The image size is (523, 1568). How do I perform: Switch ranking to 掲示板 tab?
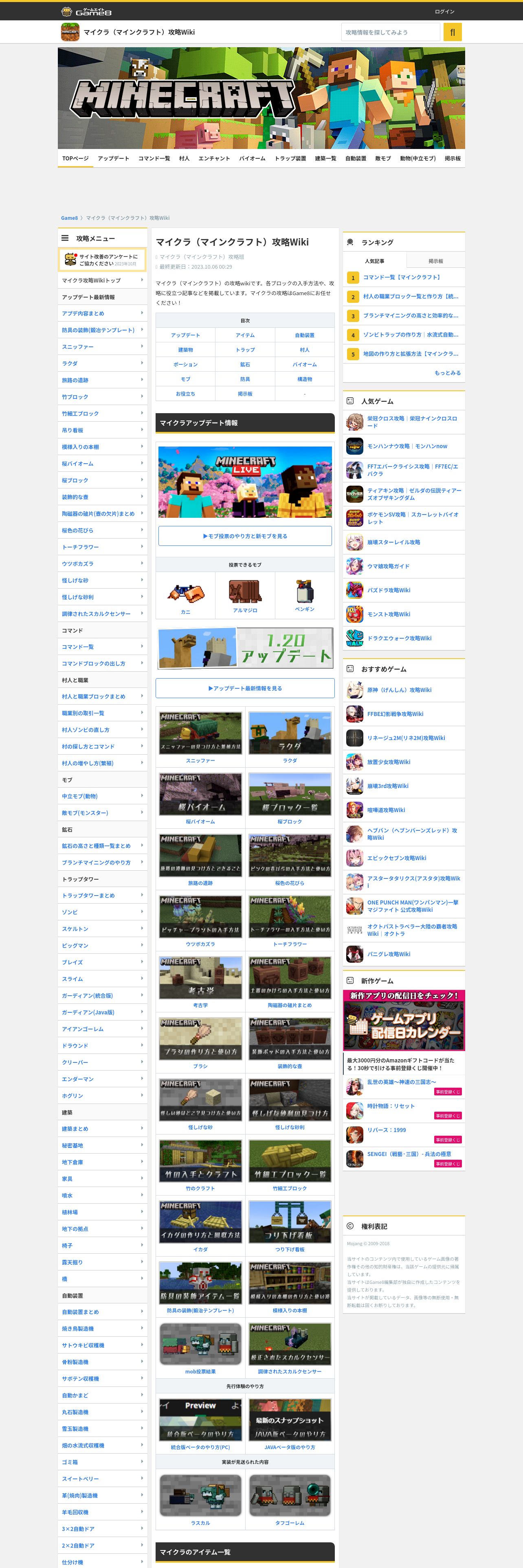(435, 261)
